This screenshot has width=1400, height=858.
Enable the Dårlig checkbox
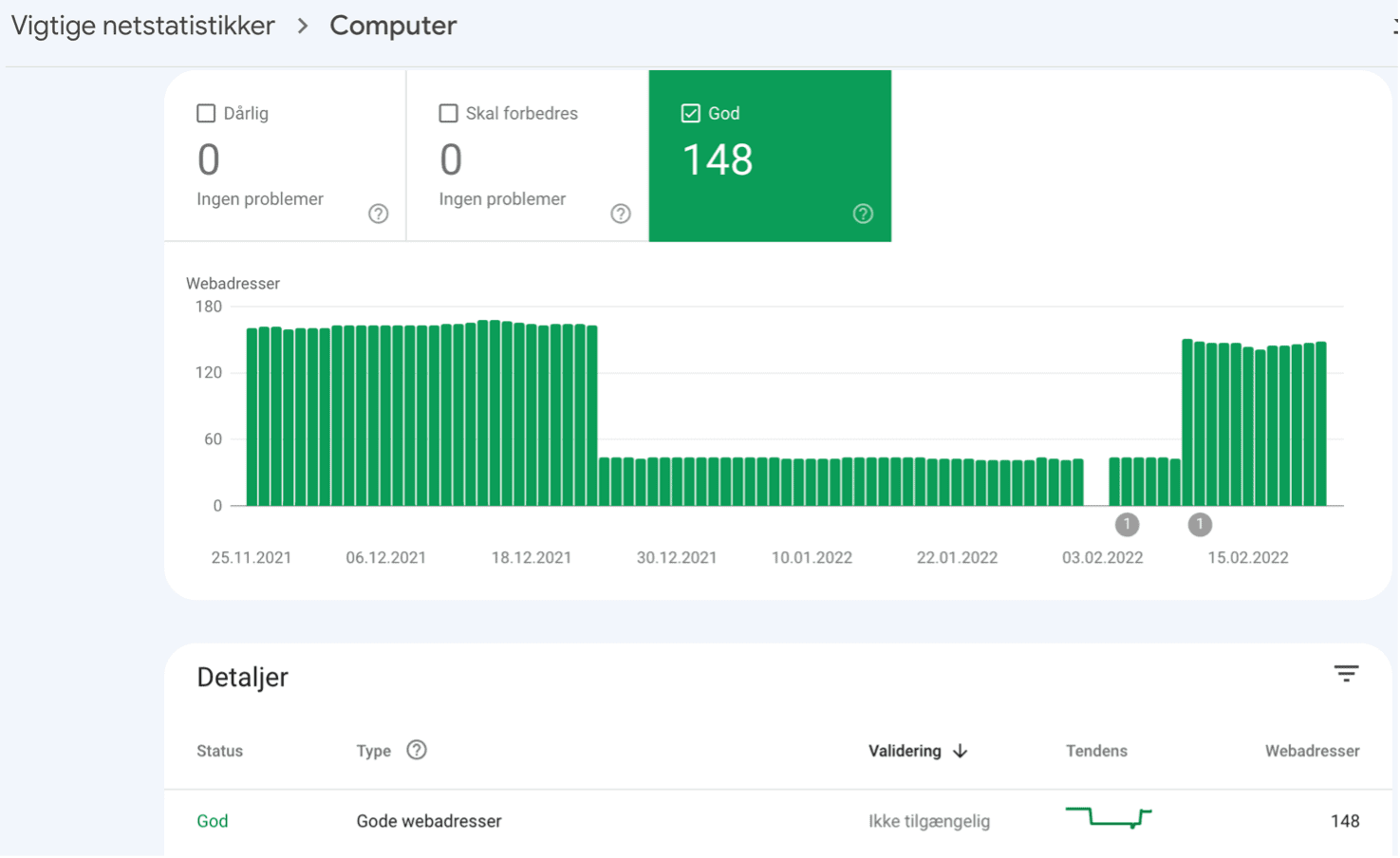(x=206, y=113)
